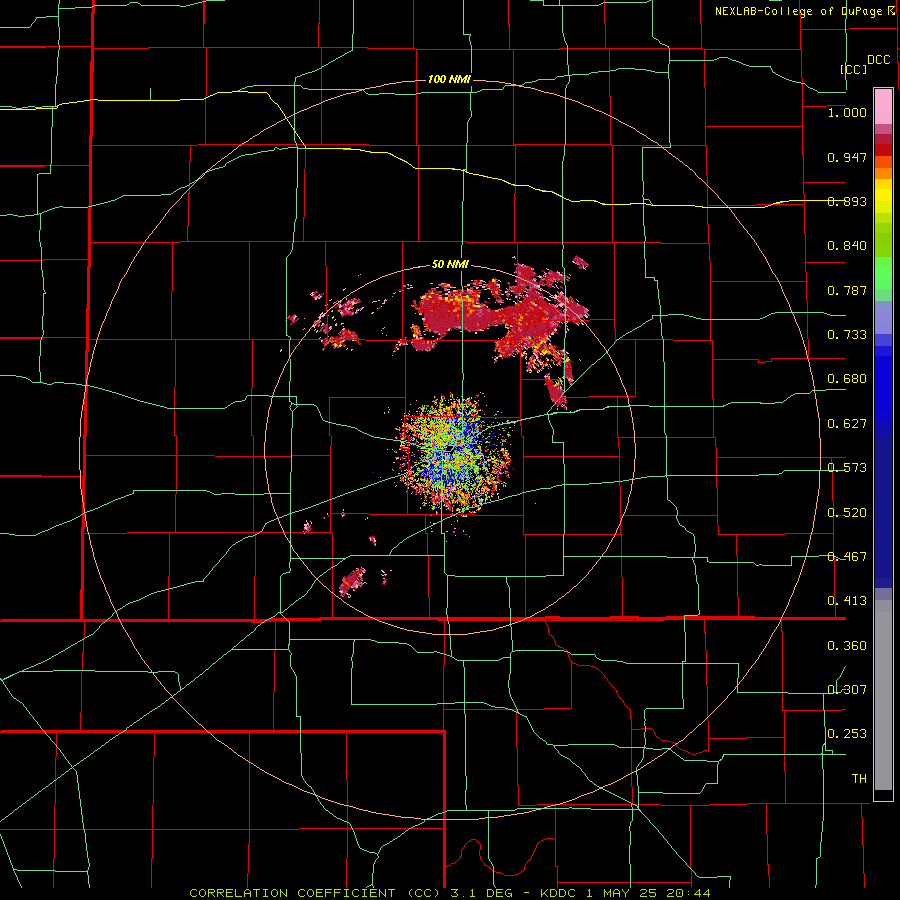900x900 pixels.
Task: Click the 0.360 value on the color scale
Action: click(847, 646)
